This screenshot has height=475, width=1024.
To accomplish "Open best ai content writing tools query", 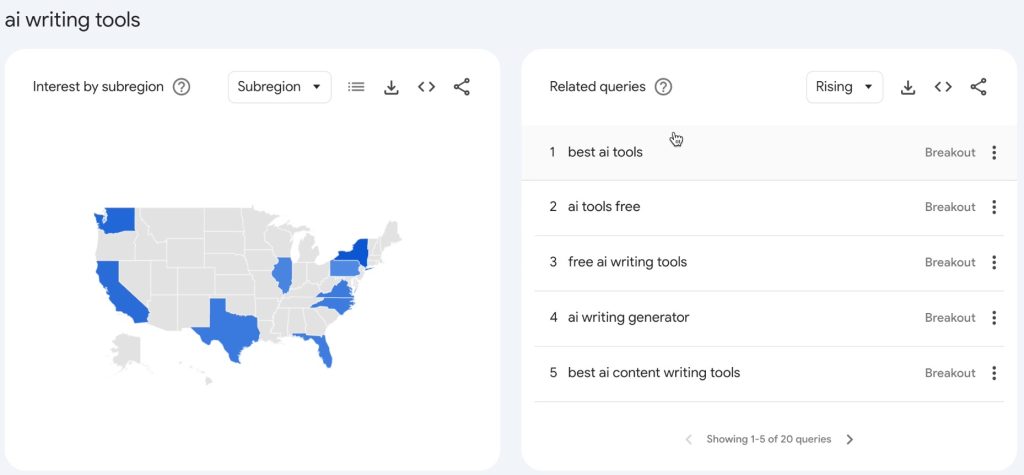I will [654, 373].
